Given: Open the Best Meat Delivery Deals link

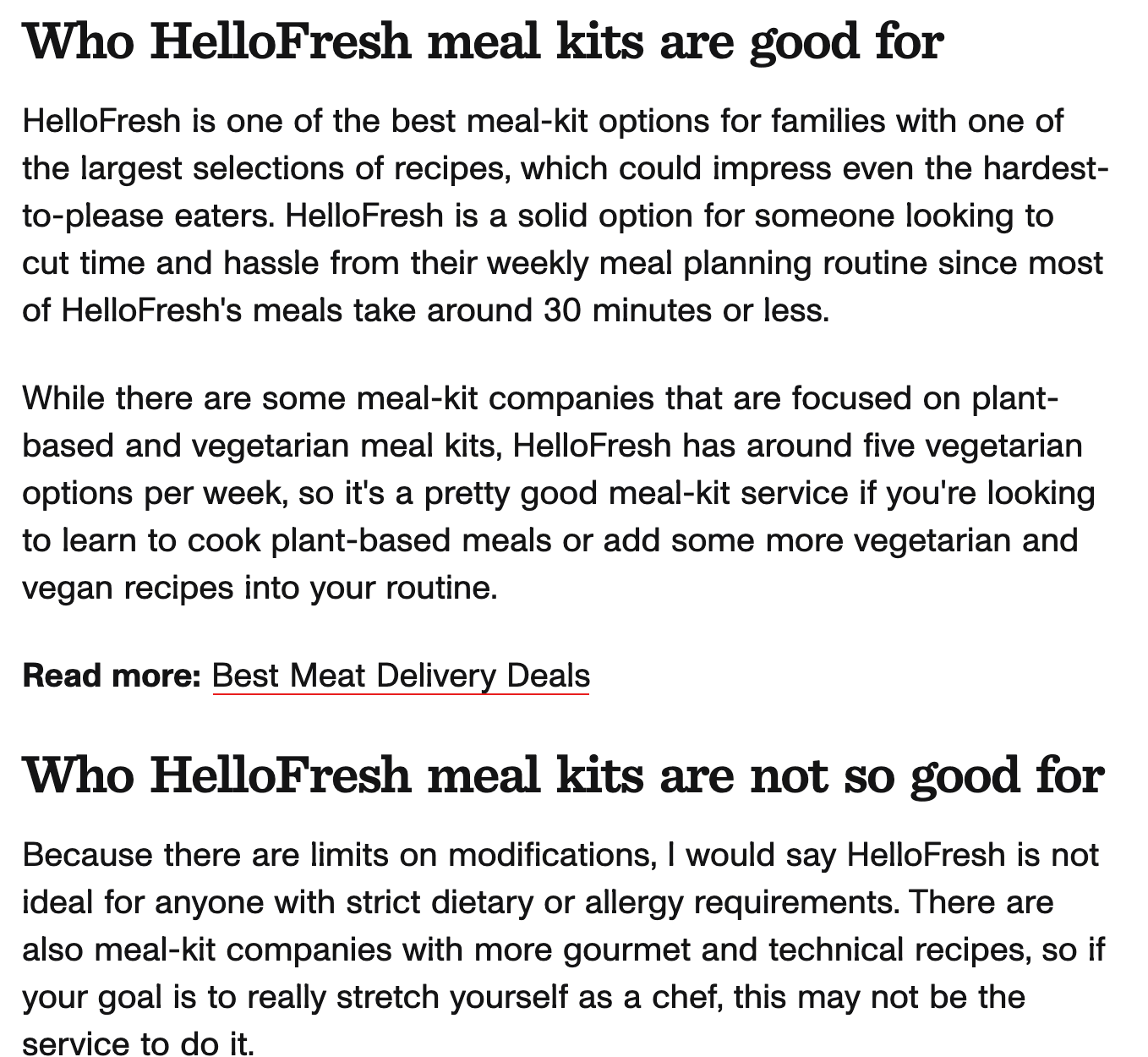Looking at the screenshot, I should pyautogui.click(x=401, y=676).
